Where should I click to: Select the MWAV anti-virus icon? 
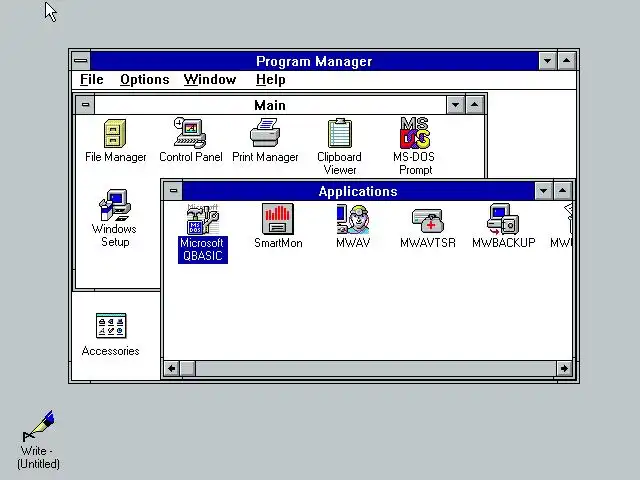click(x=353, y=226)
